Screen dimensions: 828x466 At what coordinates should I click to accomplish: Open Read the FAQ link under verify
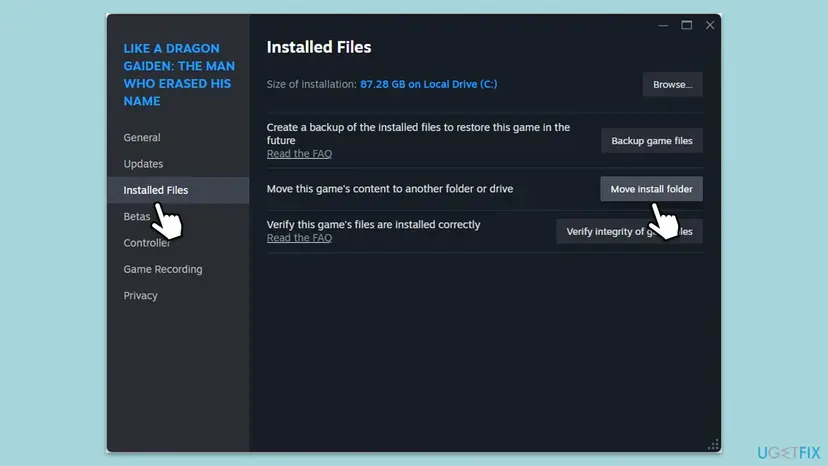pyautogui.click(x=299, y=238)
